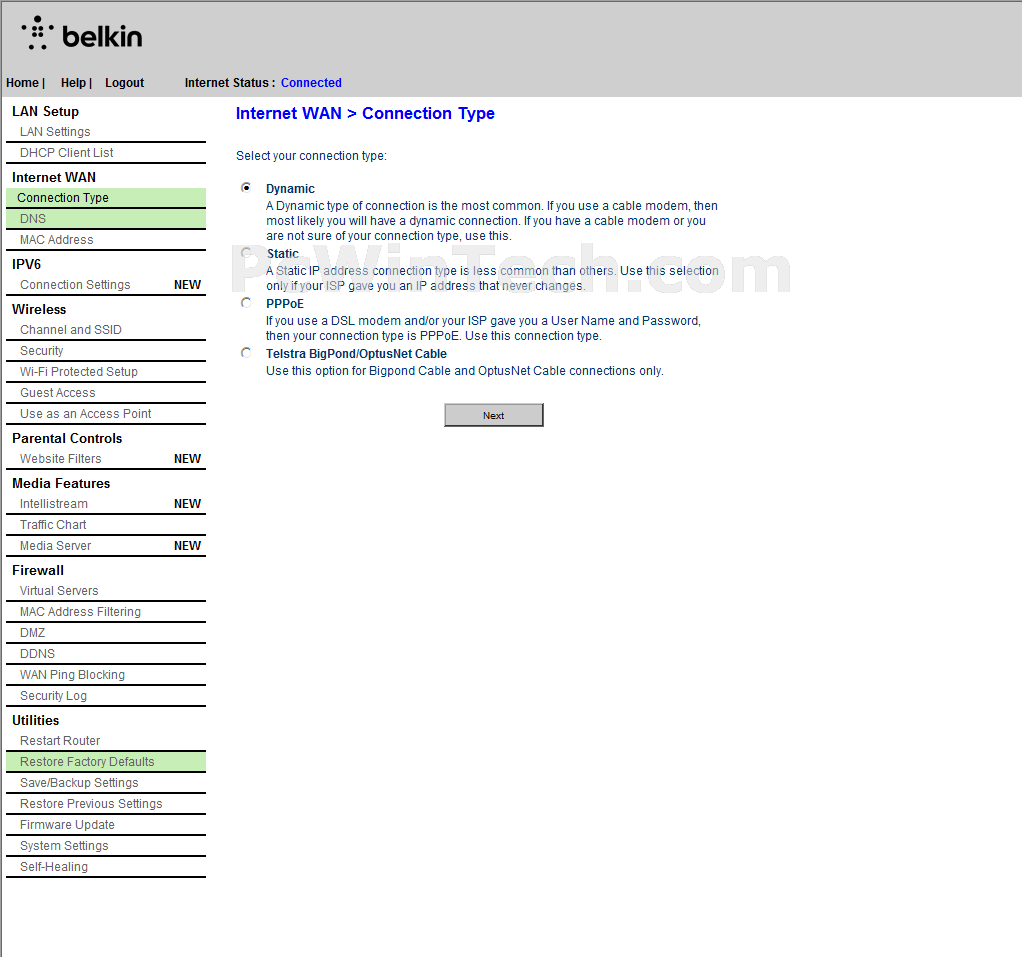Screen dimensions: 1022x957
Task: Open System Settings page
Action: (64, 846)
